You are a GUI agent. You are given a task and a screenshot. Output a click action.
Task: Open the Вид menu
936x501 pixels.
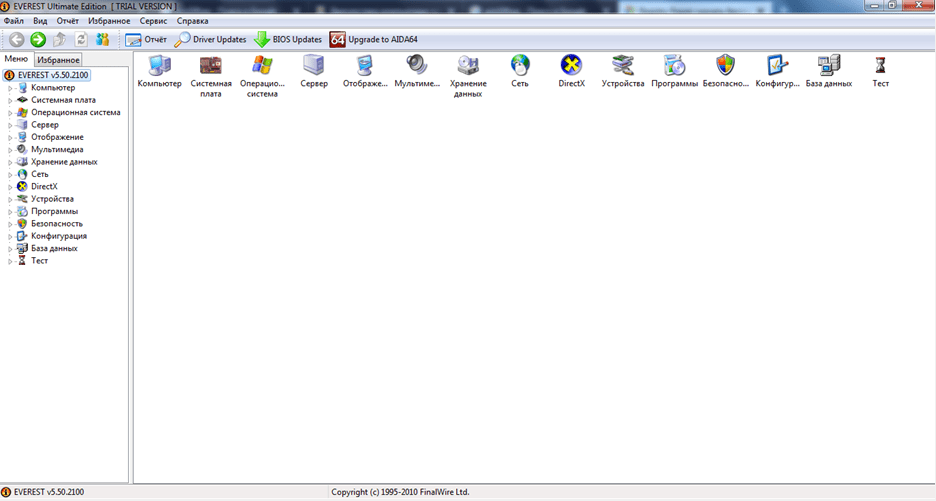(x=40, y=21)
